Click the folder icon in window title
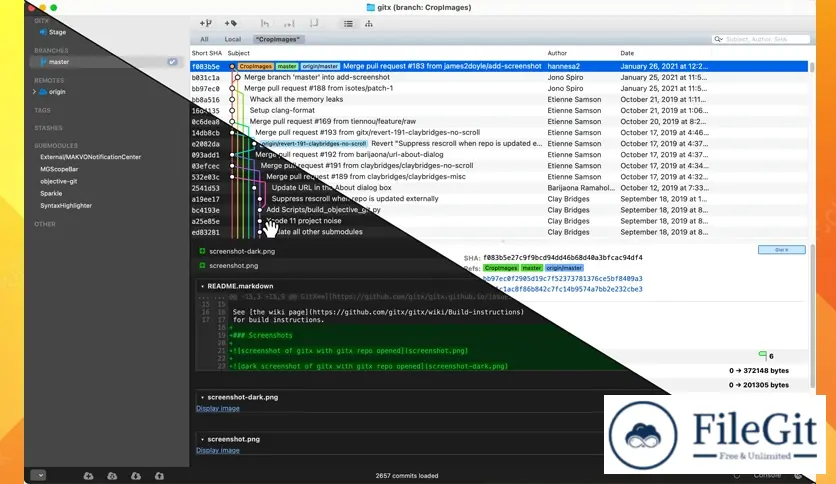Viewport: 836px width, 484px height. coord(371,7)
